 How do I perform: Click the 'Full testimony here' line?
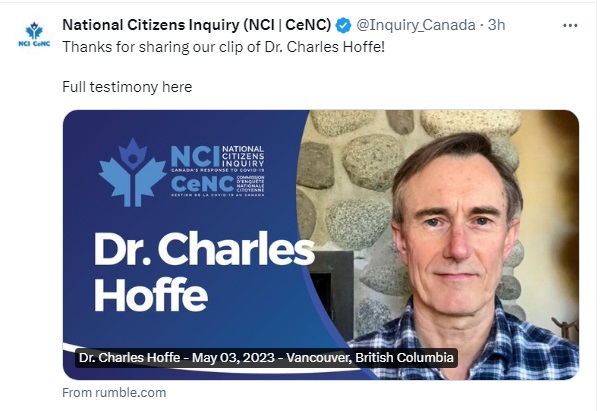click(x=127, y=87)
